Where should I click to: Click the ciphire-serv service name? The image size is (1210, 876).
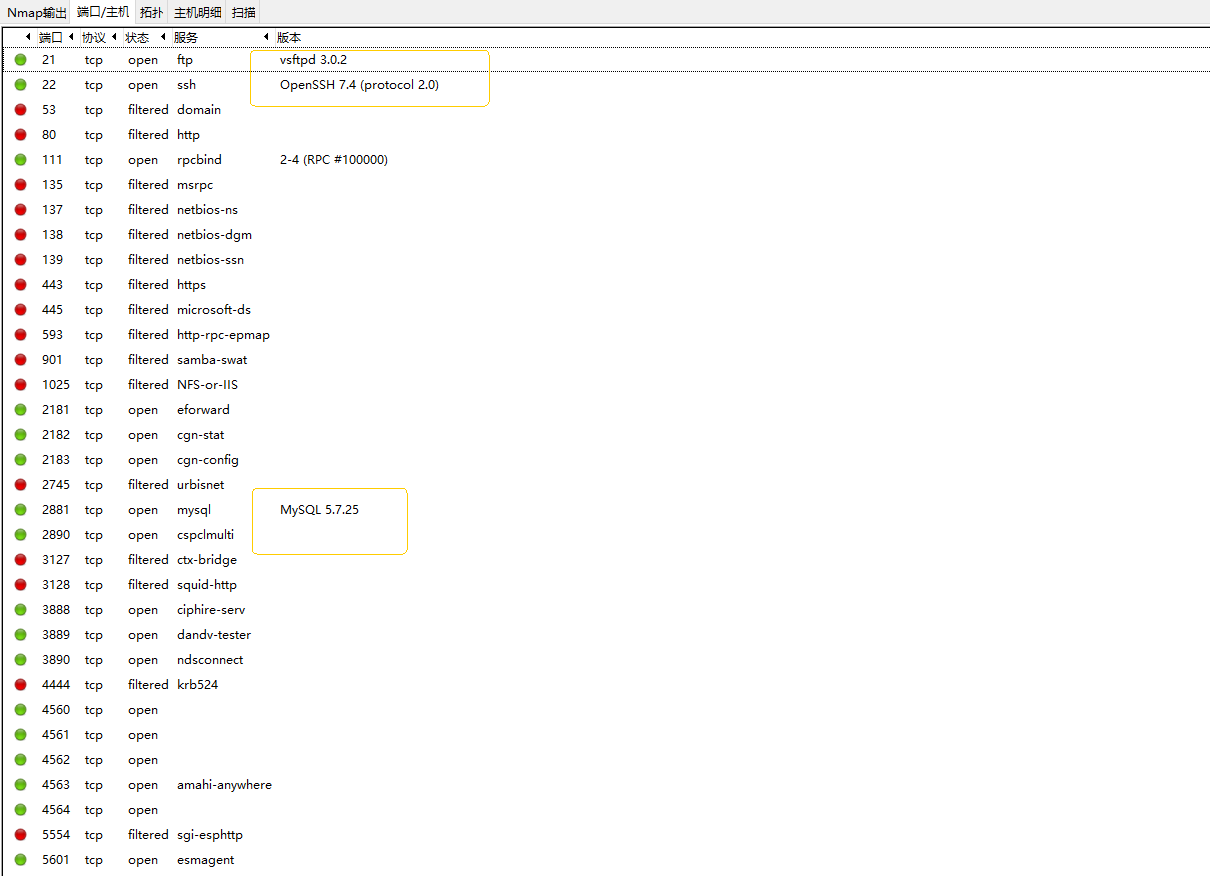tap(211, 610)
